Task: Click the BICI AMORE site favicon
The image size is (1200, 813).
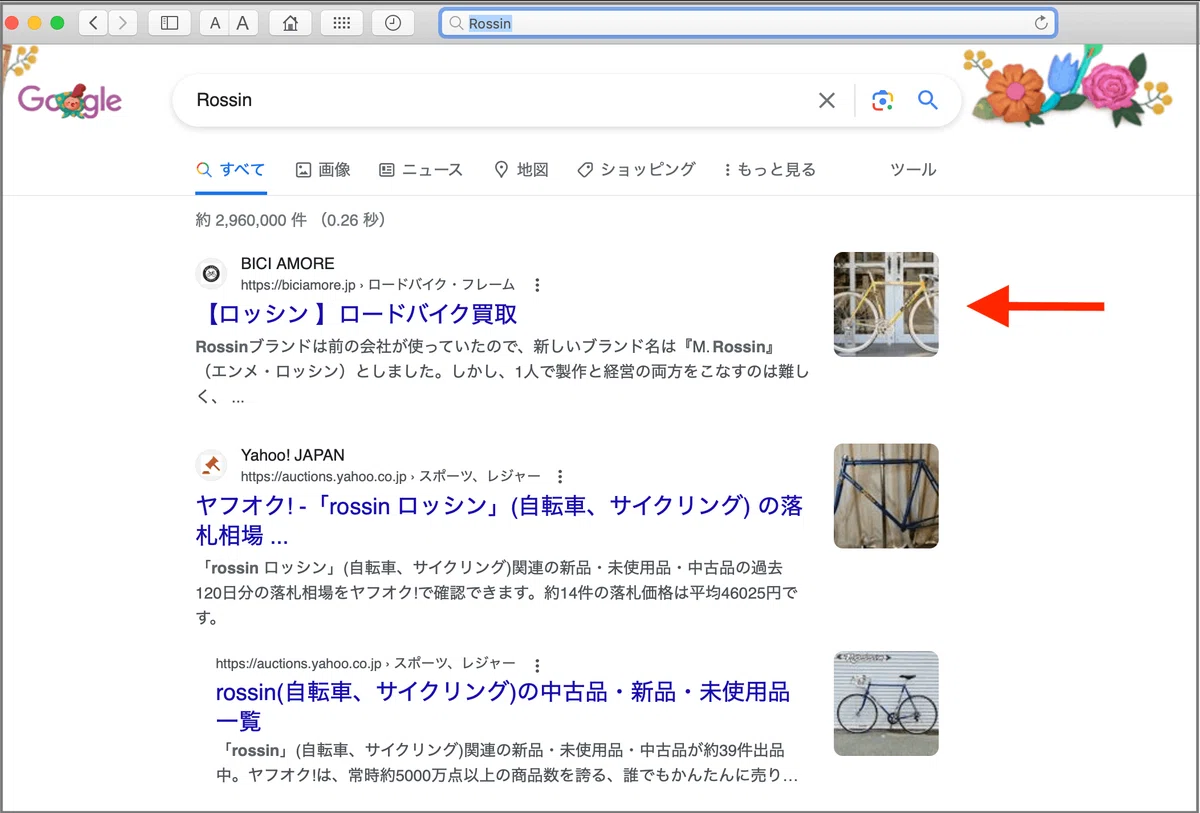Action: point(211,273)
